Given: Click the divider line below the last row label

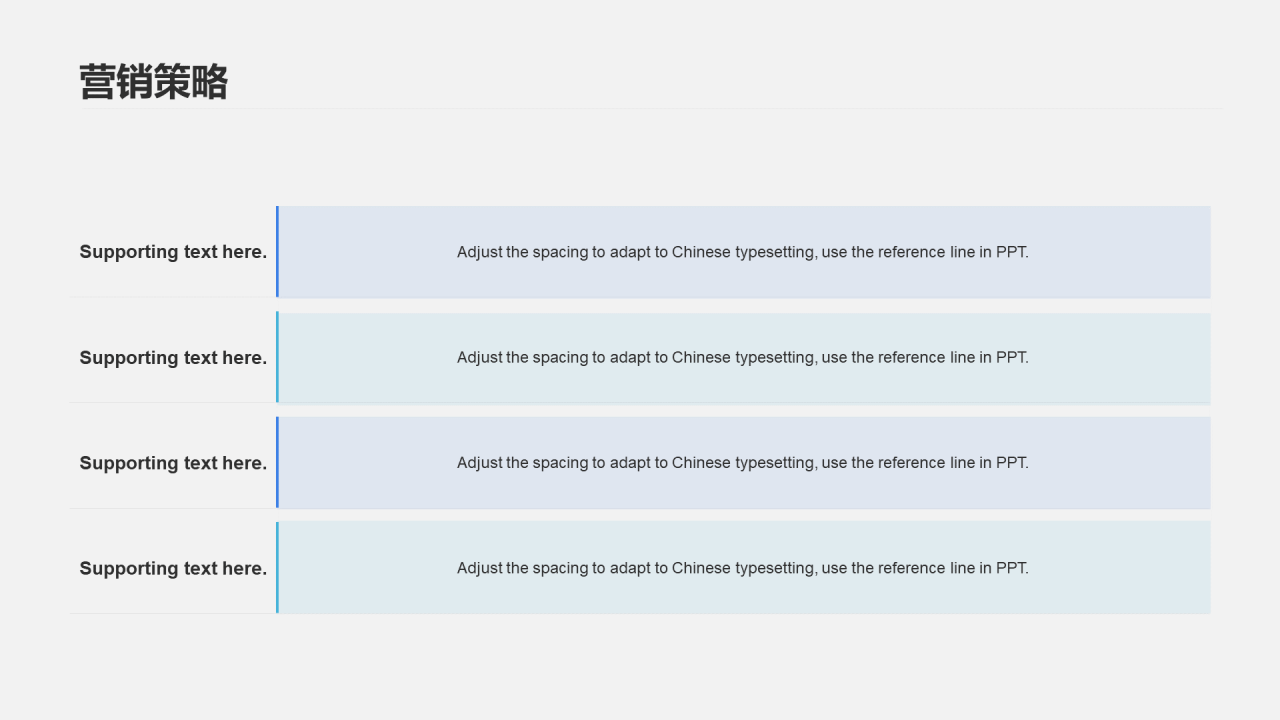Looking at the screenshot, I should click(x=173, y=613).
